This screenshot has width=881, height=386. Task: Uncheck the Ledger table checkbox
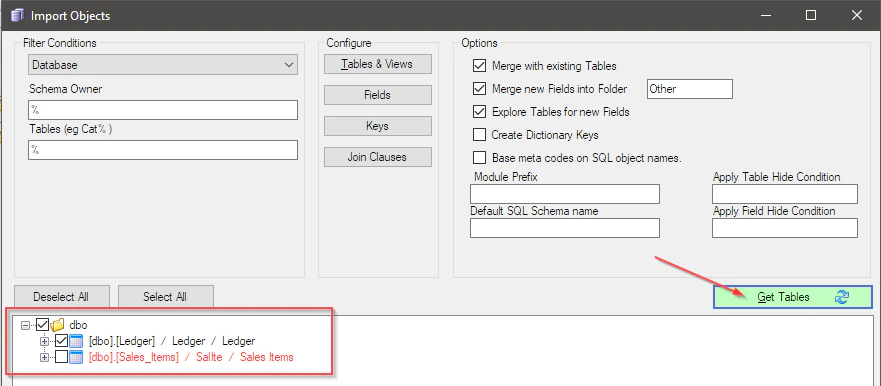point(61,341)
